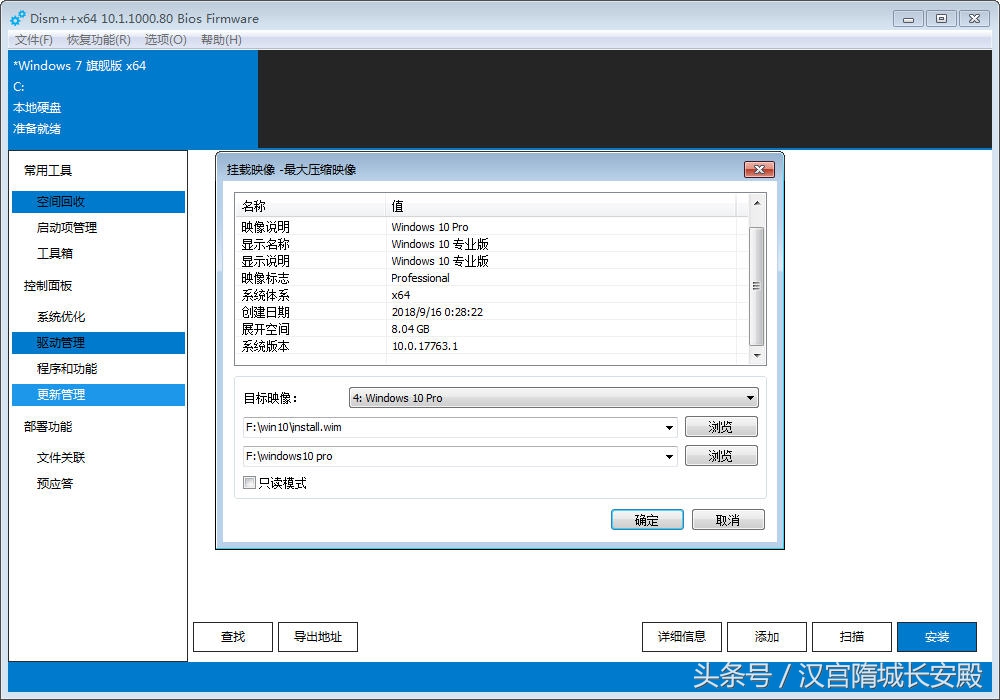Maximize the Dism++ window
This screenshot has width=1000, height=700.
(941, 19)
